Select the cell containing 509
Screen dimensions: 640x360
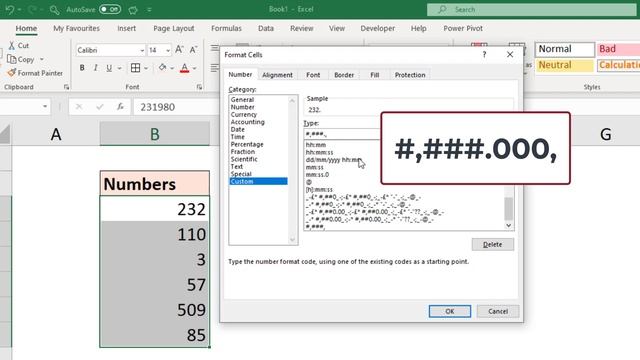(155, 310)
